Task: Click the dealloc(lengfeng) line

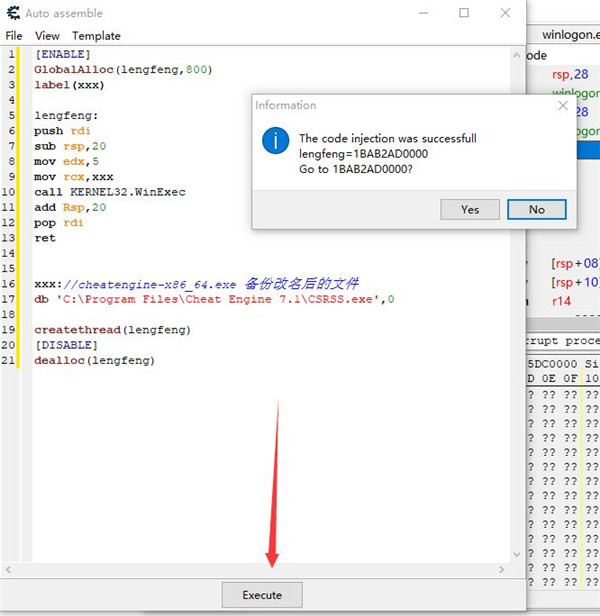Action: click(x=95, y=361)
